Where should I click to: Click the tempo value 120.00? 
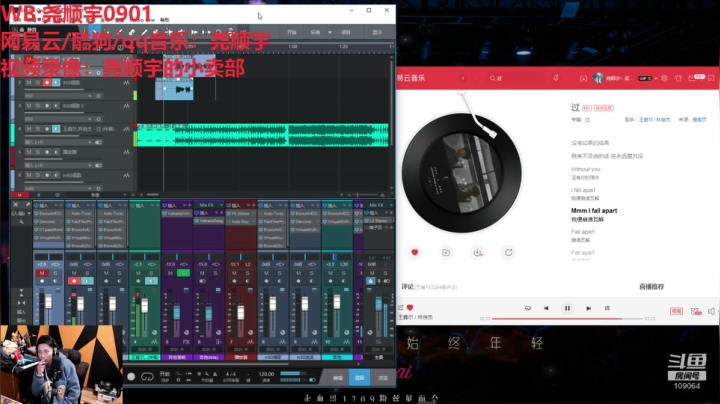(266, 374)
